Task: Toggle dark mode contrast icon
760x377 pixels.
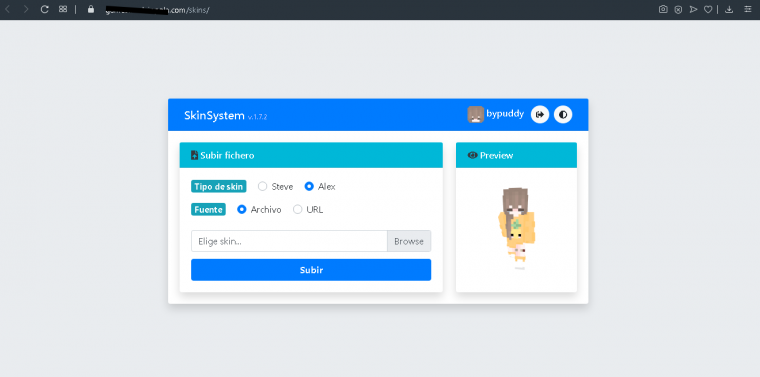Action: pyautogui.click(x=563, y=115)
